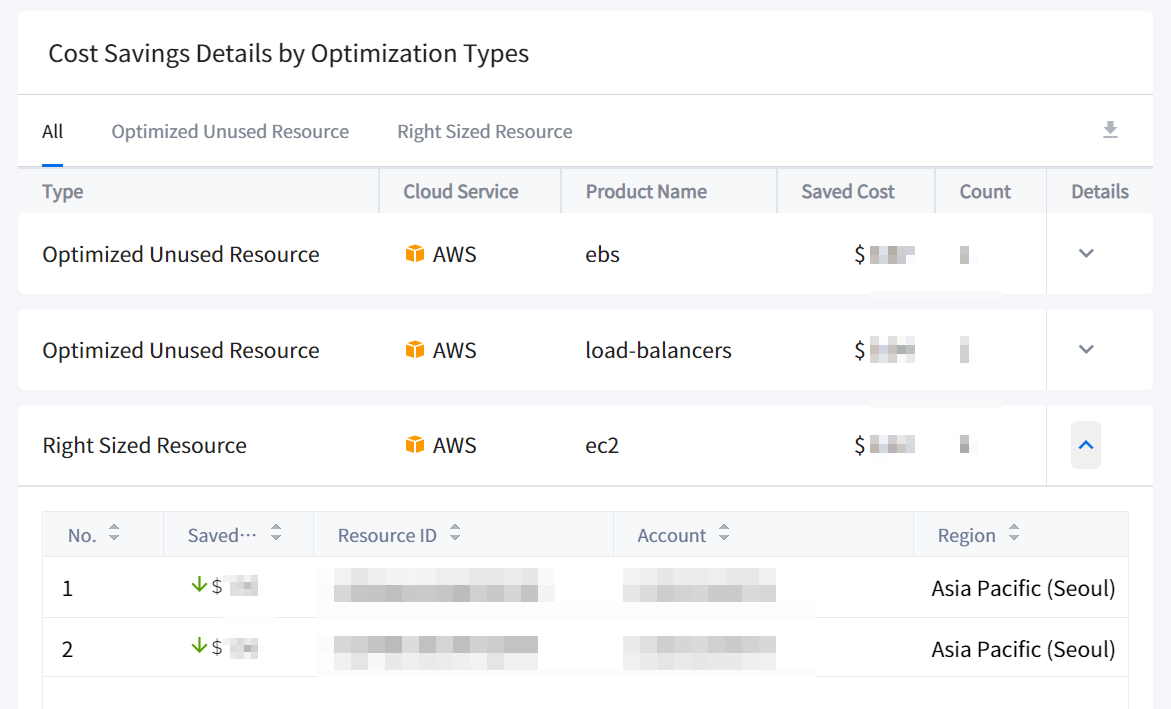The image size is (1171, 709).
Task: Sort by No. column arrows
Action: click(x=114, y=534)
